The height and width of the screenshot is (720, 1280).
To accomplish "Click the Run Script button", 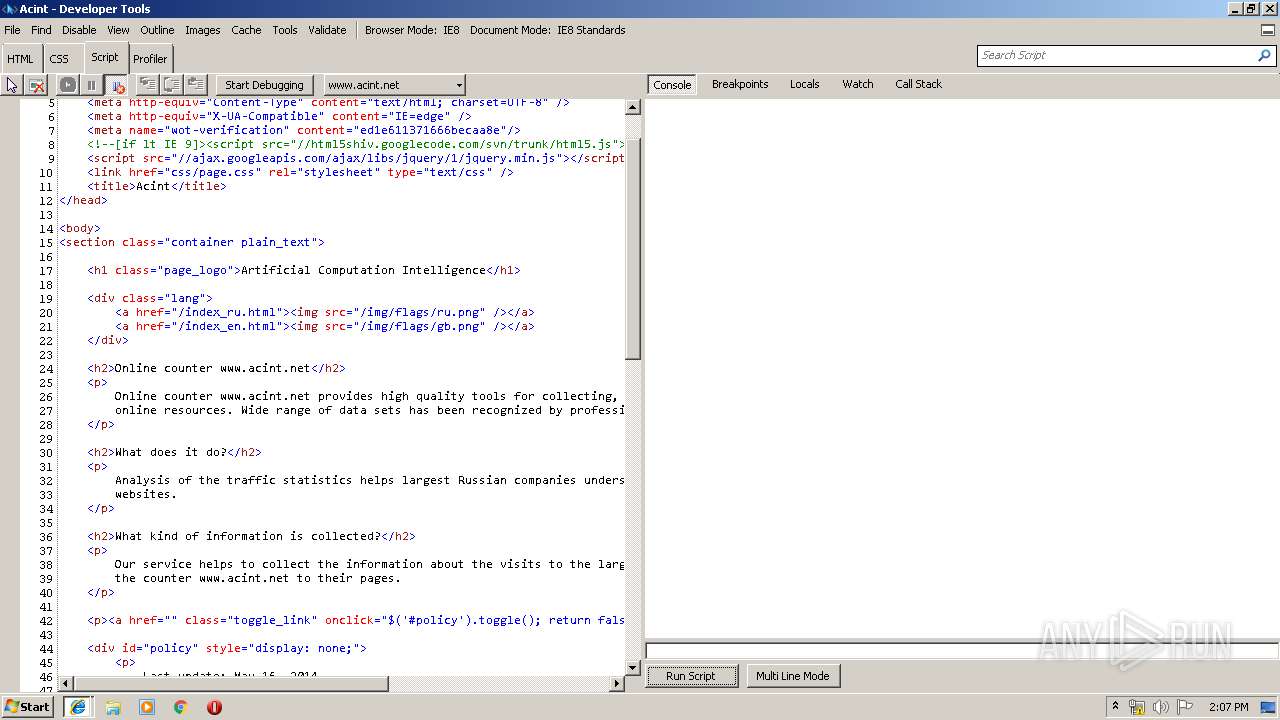I will (691, 676).
